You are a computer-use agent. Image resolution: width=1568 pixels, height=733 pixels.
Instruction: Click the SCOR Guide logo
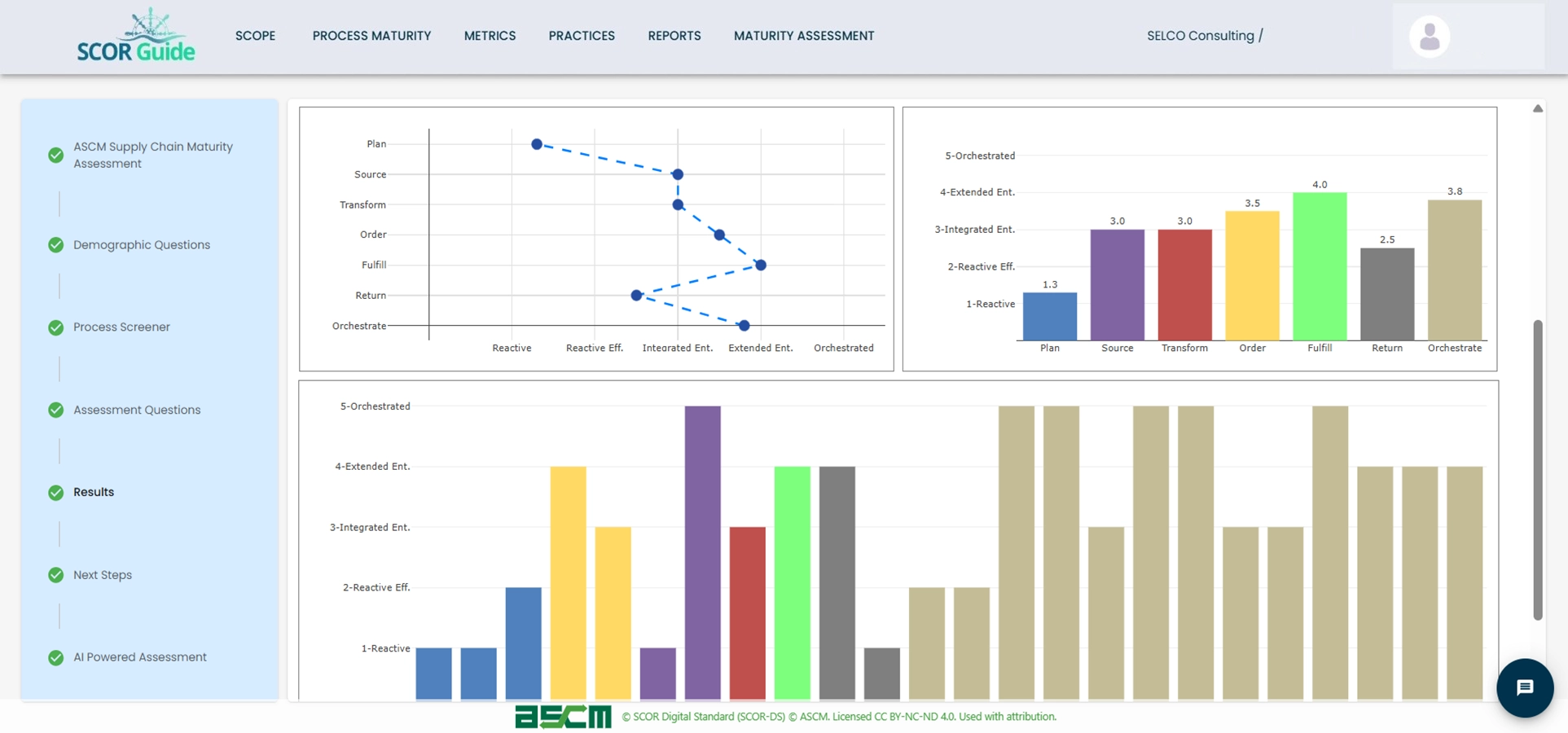pos(135,36)
